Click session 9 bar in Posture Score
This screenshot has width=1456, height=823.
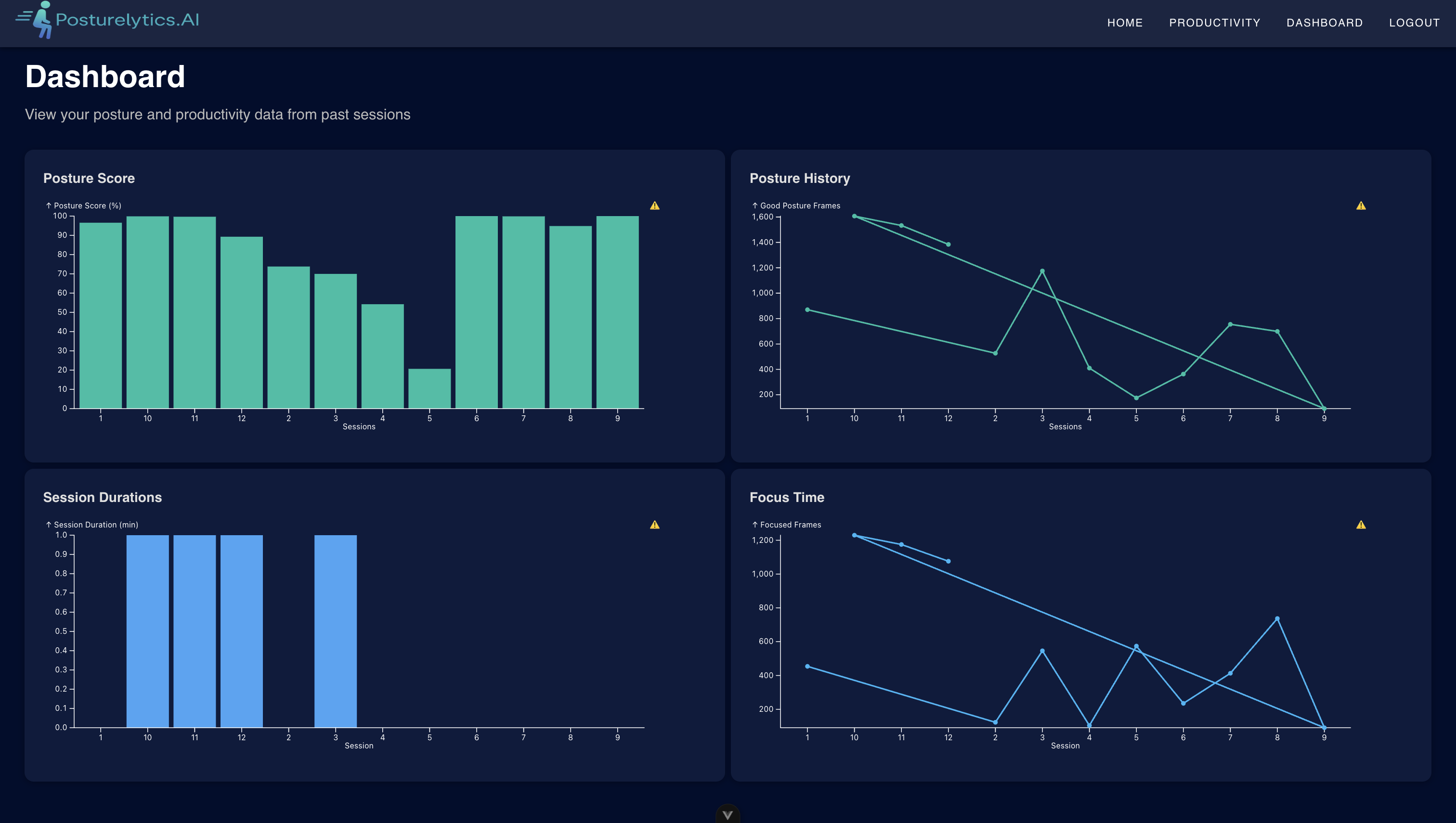[x=617, y=312]
